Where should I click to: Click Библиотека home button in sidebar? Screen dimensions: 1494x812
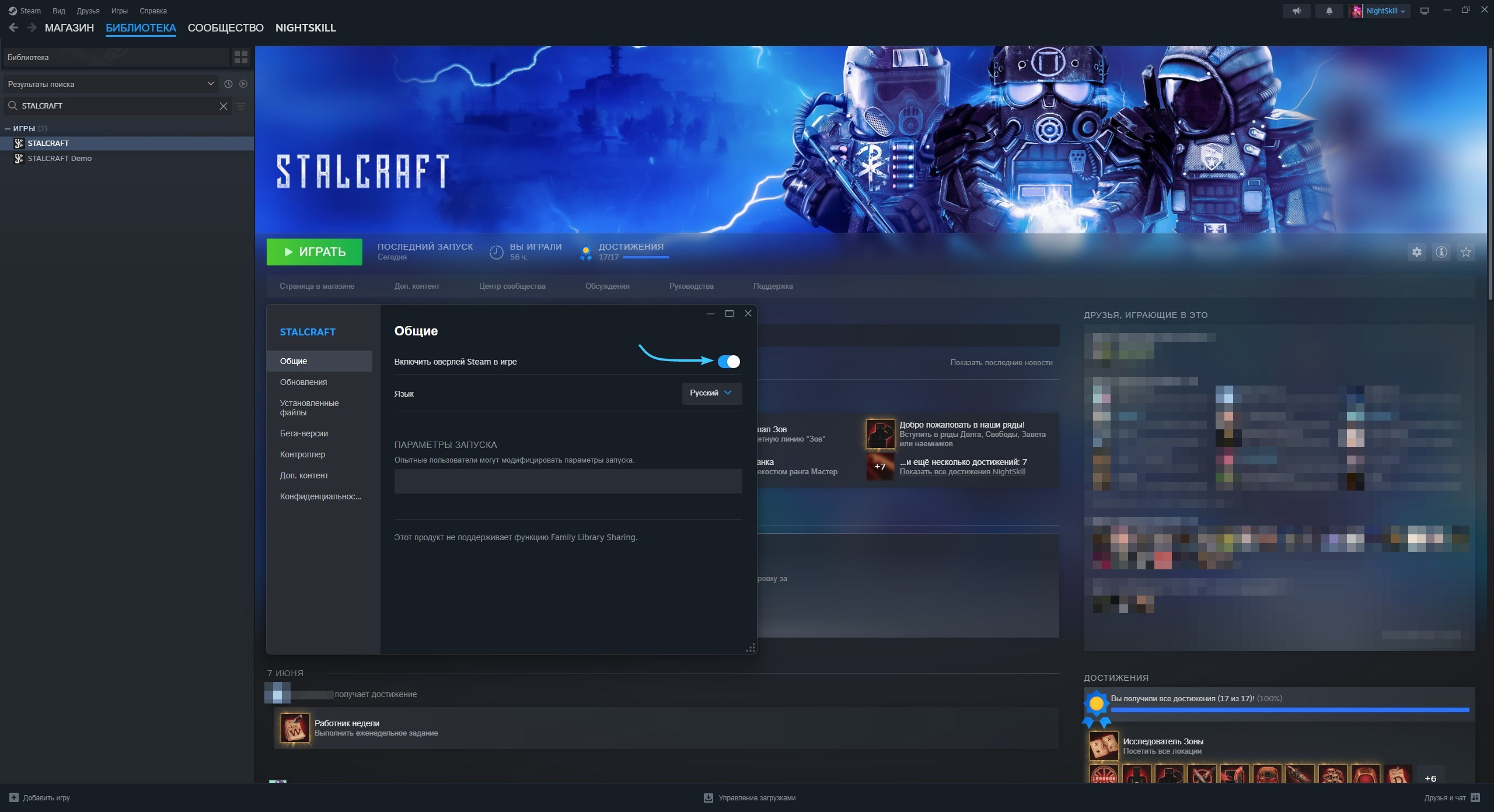[116, 57]
